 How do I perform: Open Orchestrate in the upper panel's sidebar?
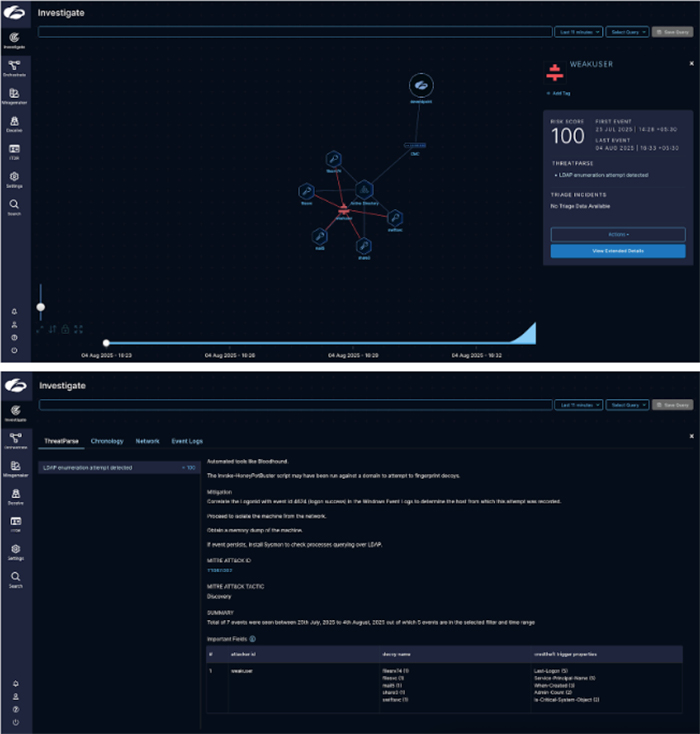tap(14, 65)
